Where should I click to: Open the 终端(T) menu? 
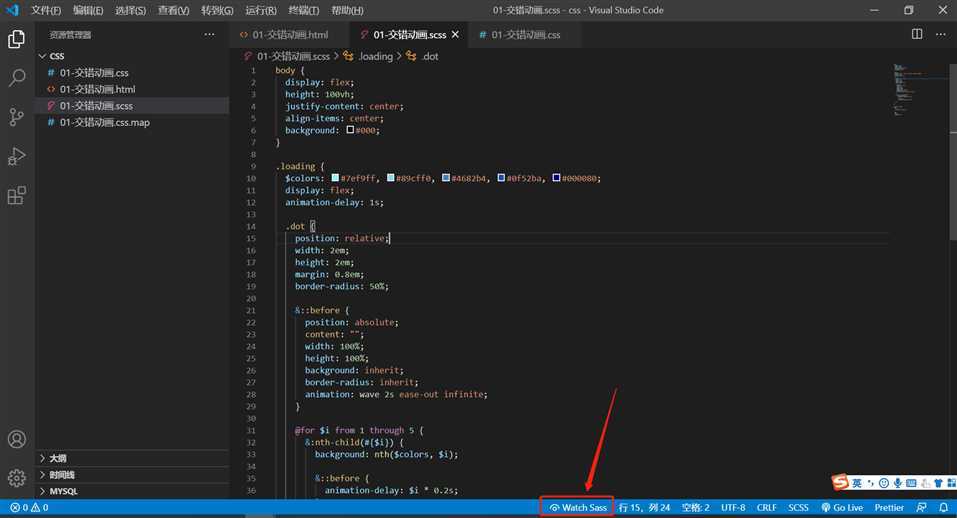tap(303, 10)
